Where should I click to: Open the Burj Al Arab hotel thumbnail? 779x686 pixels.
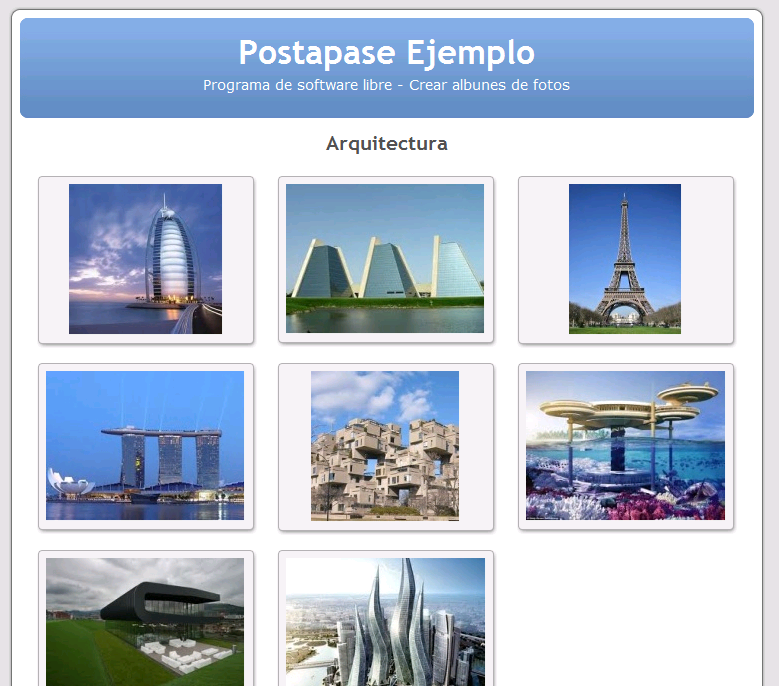[x=146, y=259]
